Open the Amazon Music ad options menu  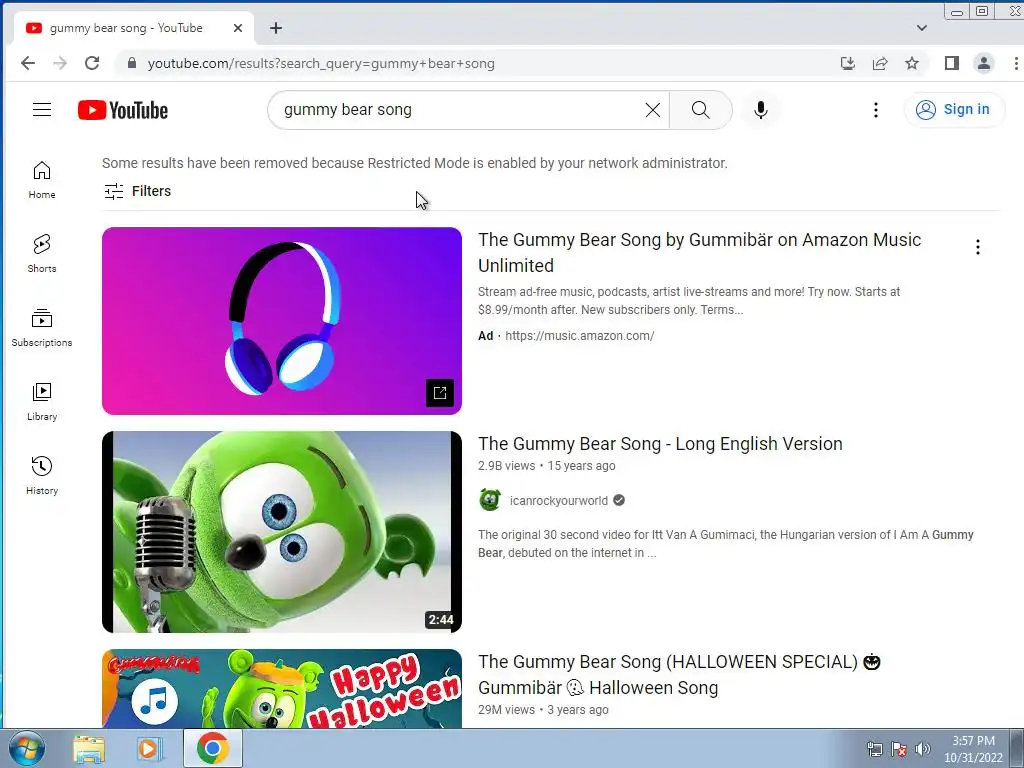pyautogui.click(x=977, y=247)
